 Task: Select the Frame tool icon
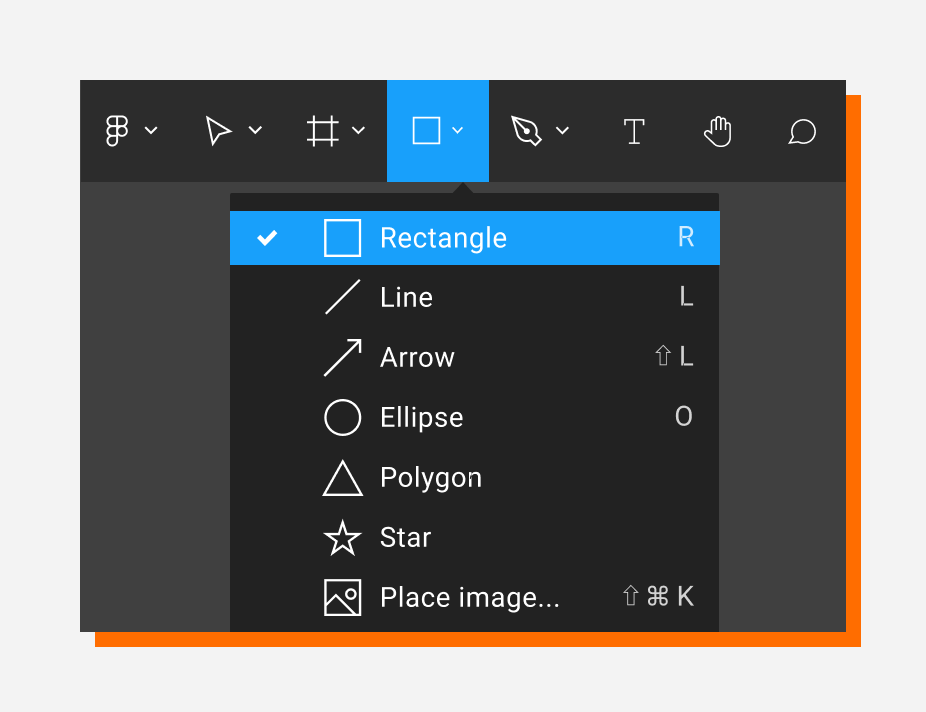coord(322,131)
